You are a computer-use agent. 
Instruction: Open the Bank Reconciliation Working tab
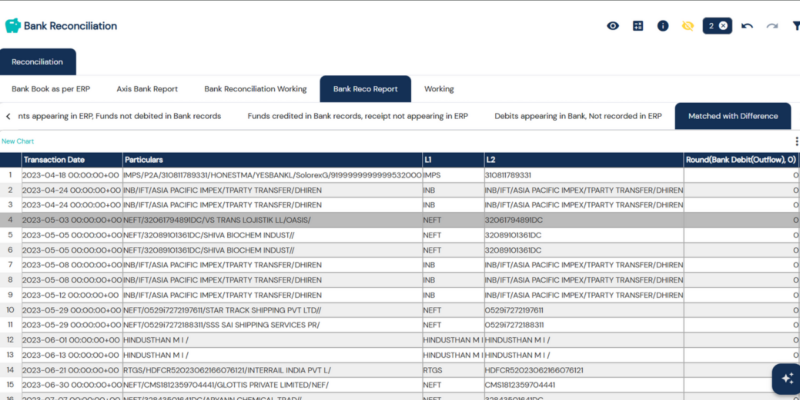pos(255,89)
